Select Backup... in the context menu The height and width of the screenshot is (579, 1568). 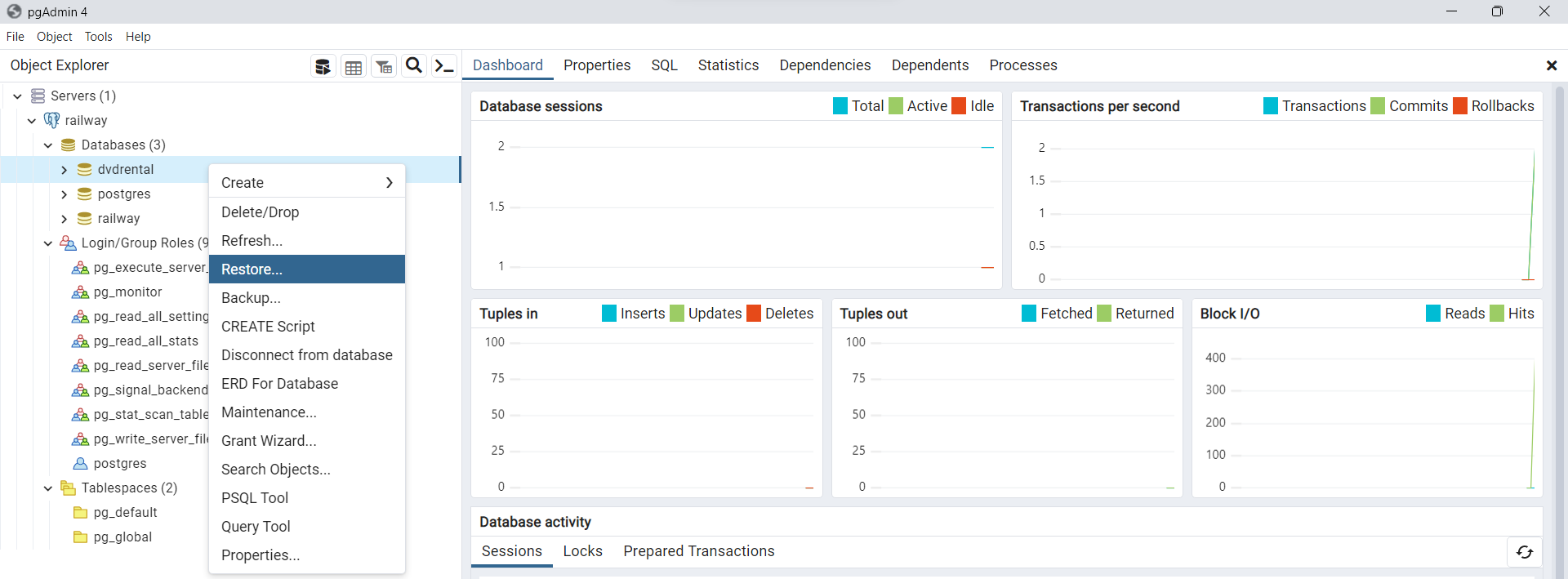(x=307, y=298)
